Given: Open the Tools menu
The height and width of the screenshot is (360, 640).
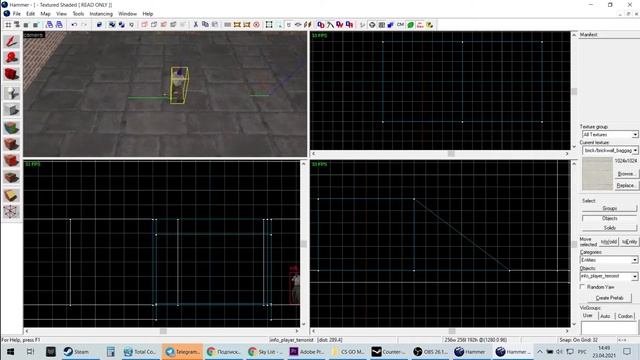Looking at the screenshot, I should 78,14.
